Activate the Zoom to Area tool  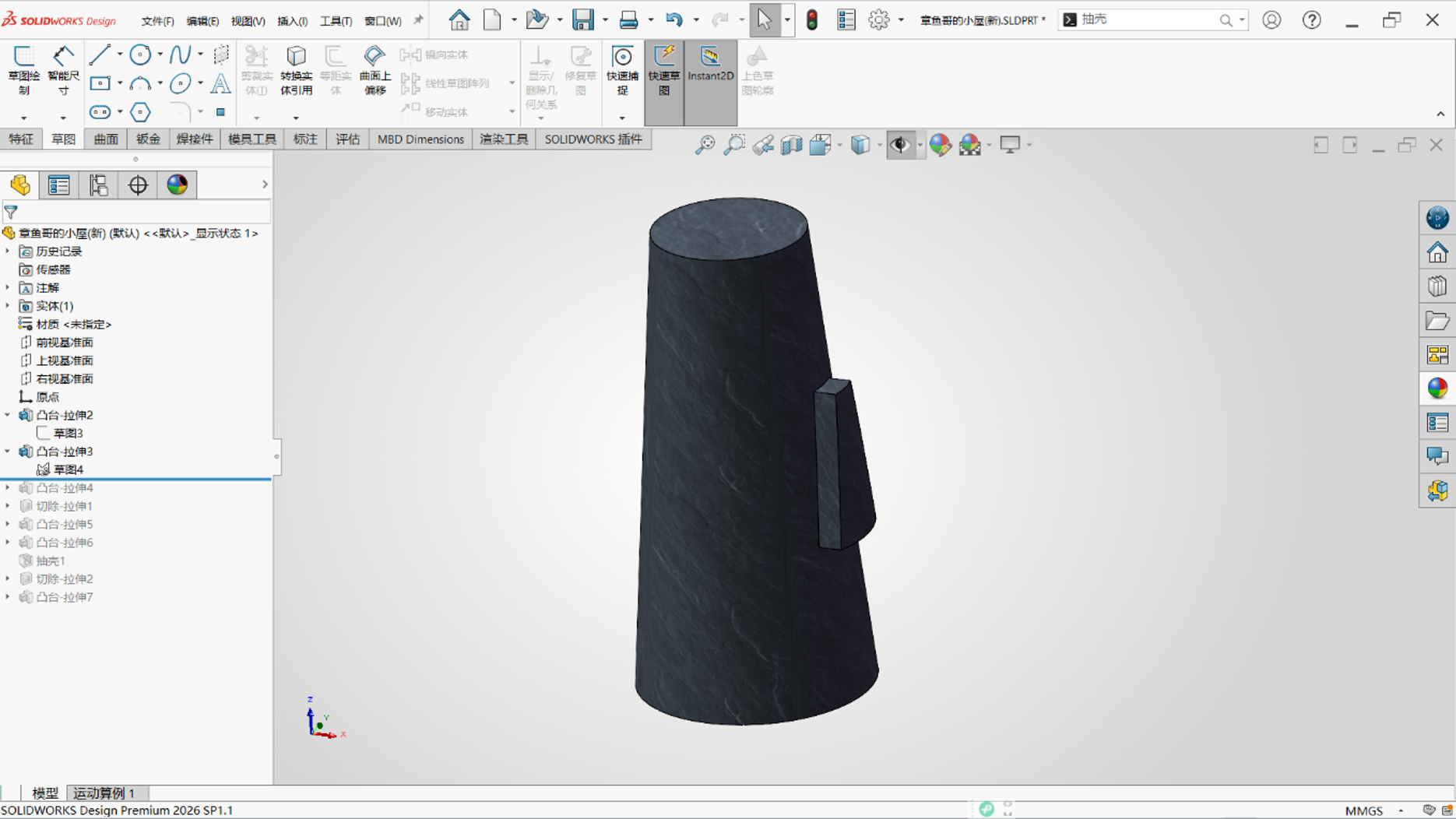tap(734, 145)
